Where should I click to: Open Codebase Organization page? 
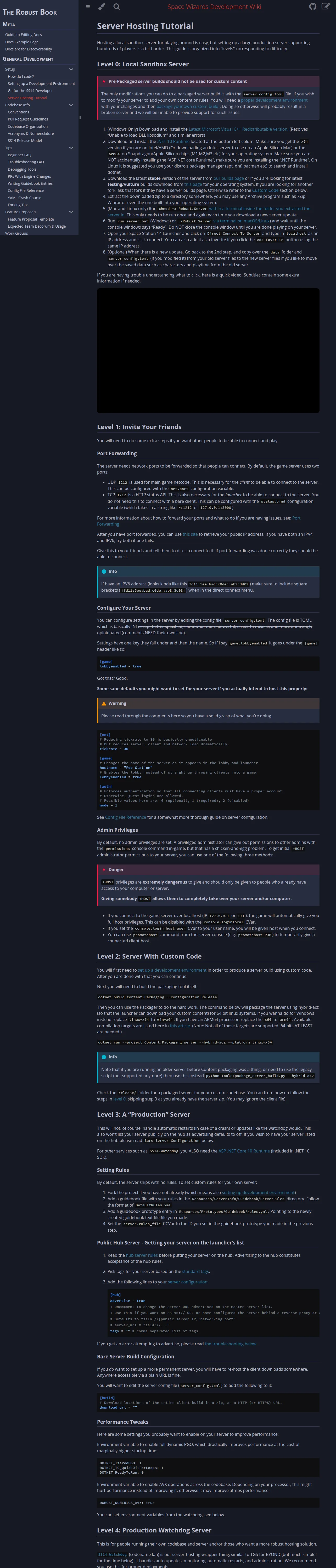[x=27, y=126]
